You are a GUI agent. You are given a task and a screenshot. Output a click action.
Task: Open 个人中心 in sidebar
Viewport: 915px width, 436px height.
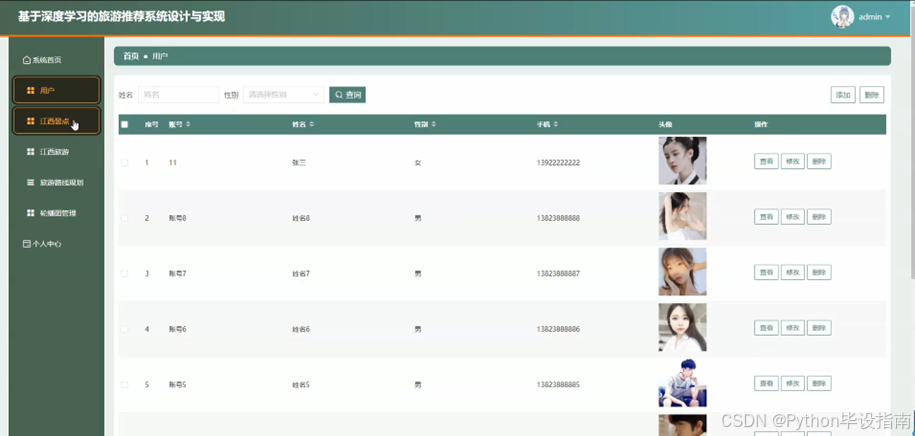click(x=57, y=244)
